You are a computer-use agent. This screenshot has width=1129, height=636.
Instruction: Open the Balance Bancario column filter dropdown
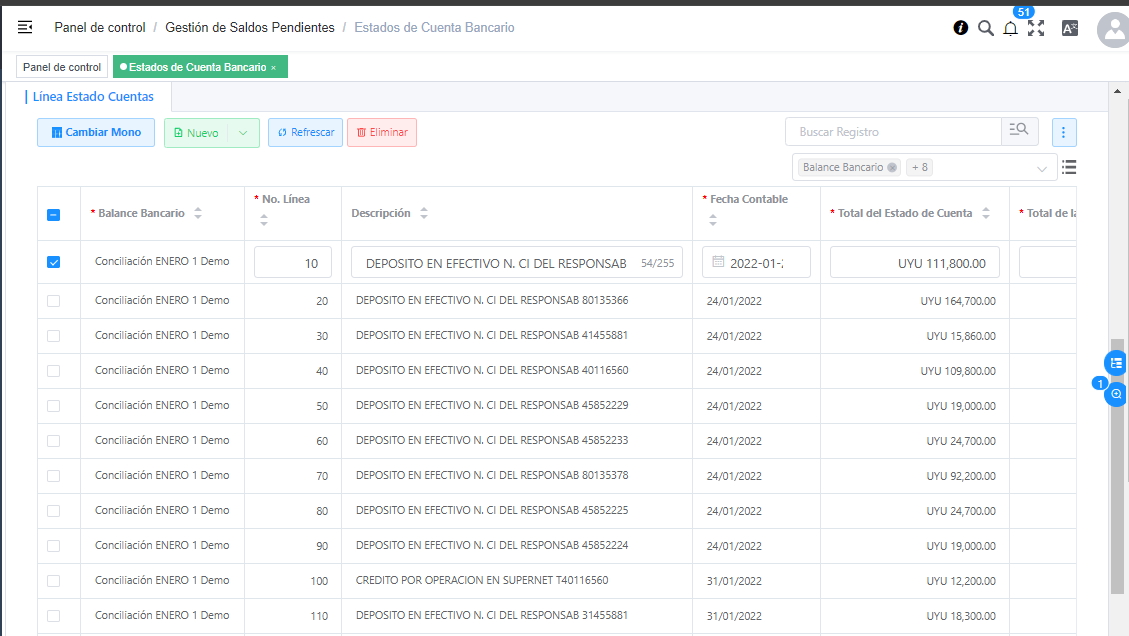click(x=1041, y=168)
